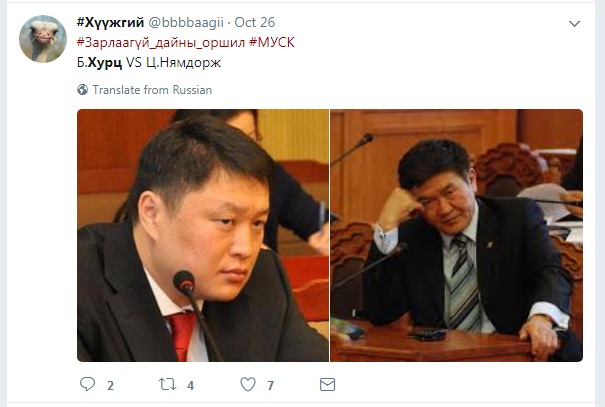This screenshot has width=605, height=407.
Task: Open left photo of man with red tie
Action: pyautogui.click(x=203, y=235)
